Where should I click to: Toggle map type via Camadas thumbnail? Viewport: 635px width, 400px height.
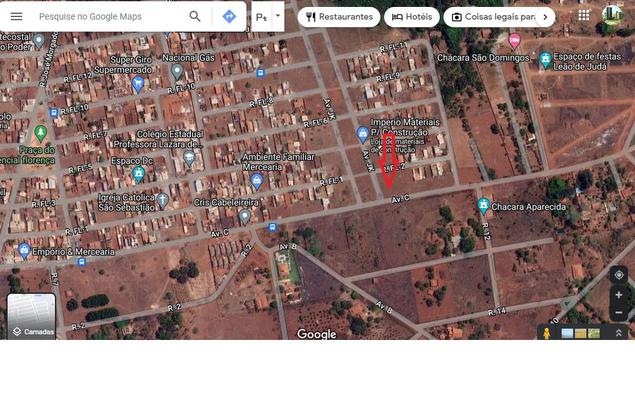tap(32, 316)
